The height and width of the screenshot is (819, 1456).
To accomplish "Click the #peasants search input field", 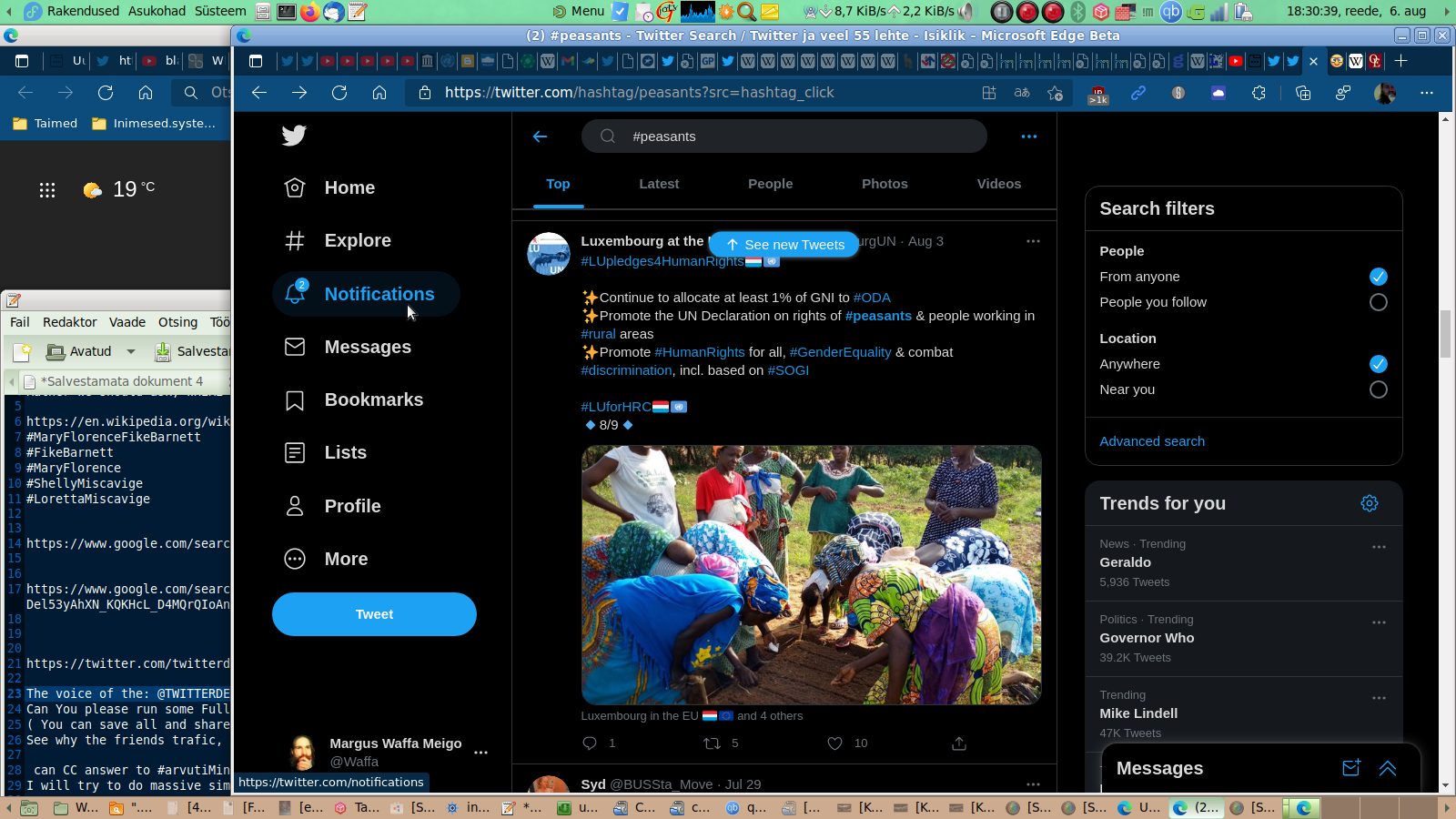I will 792,136.
